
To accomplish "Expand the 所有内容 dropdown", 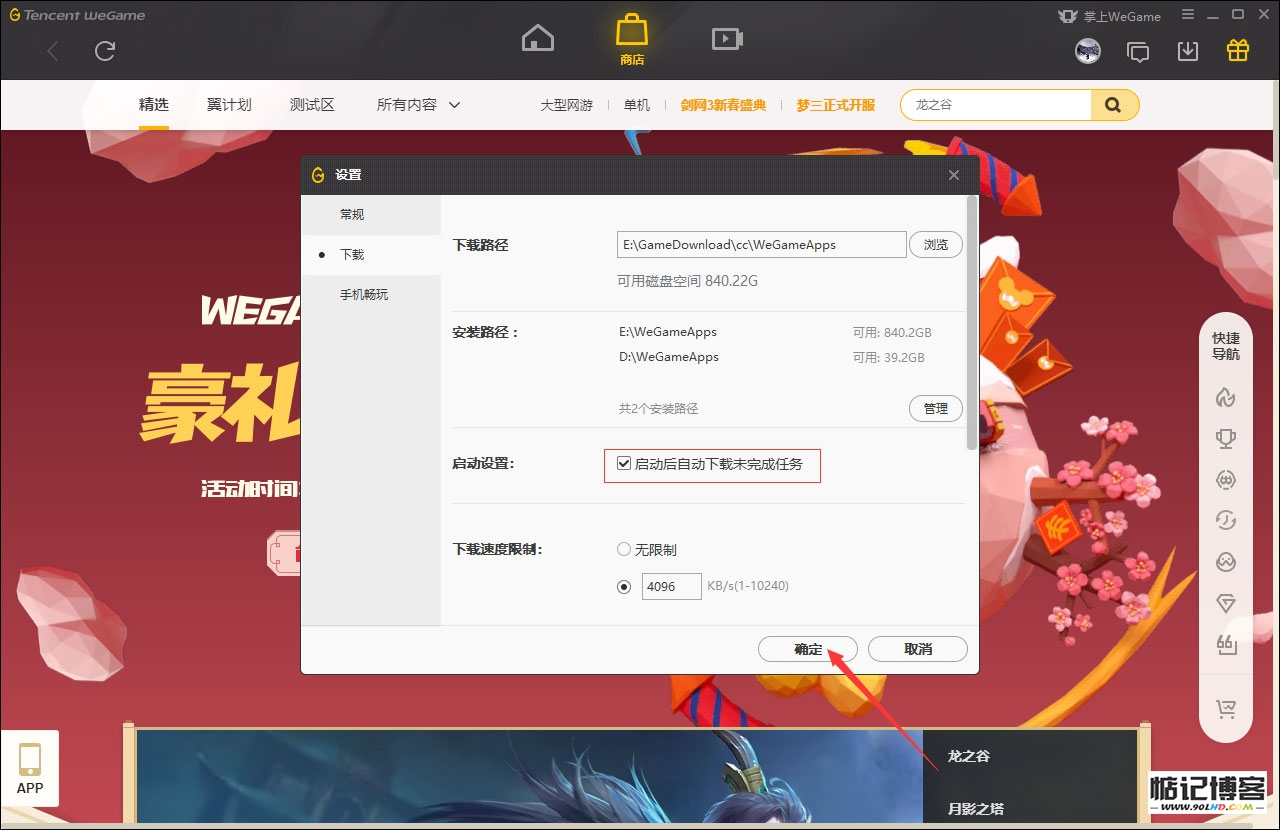I will click(418, 105).
